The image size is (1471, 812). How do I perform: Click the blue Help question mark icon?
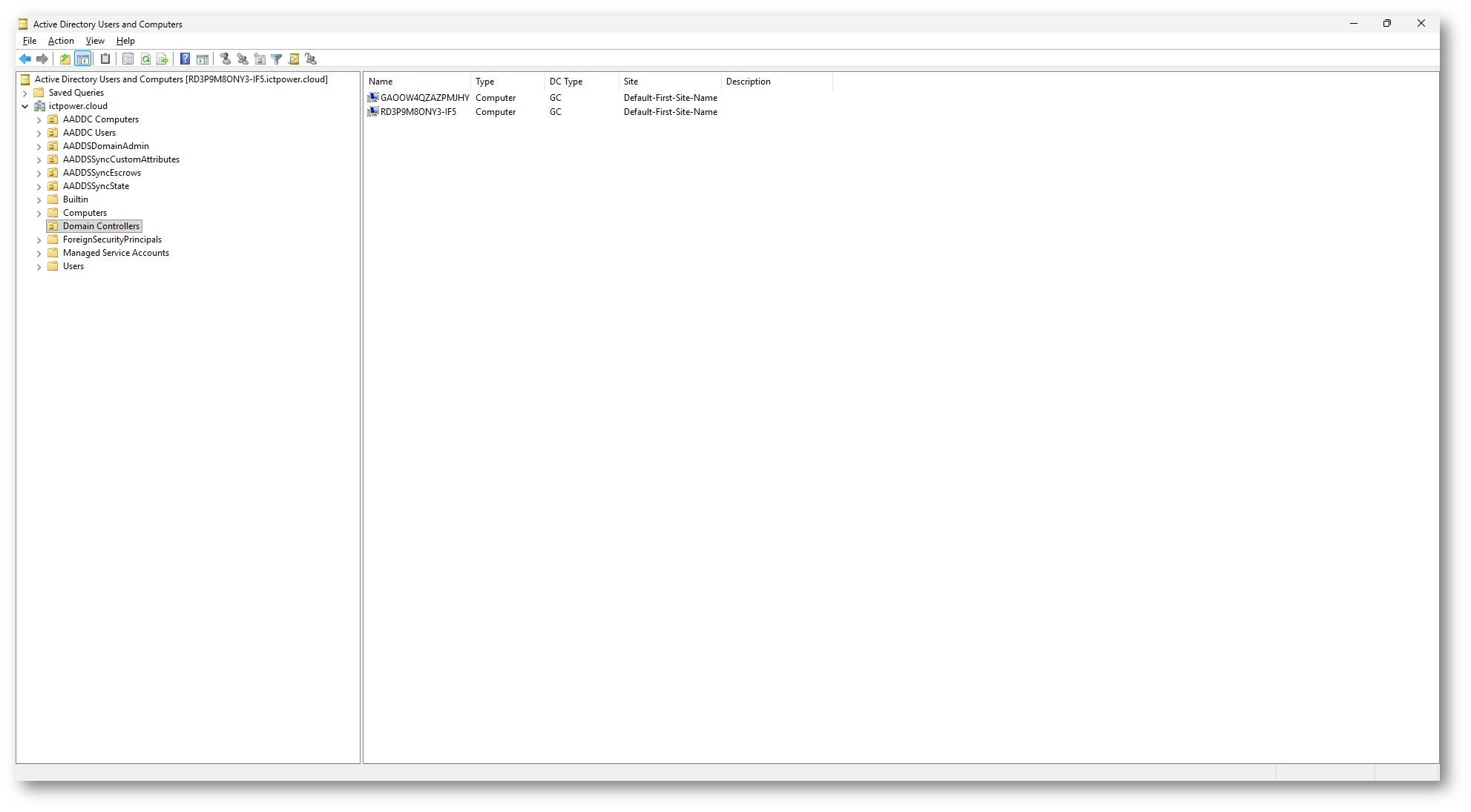pyautogui.click(x=185, y=59)
